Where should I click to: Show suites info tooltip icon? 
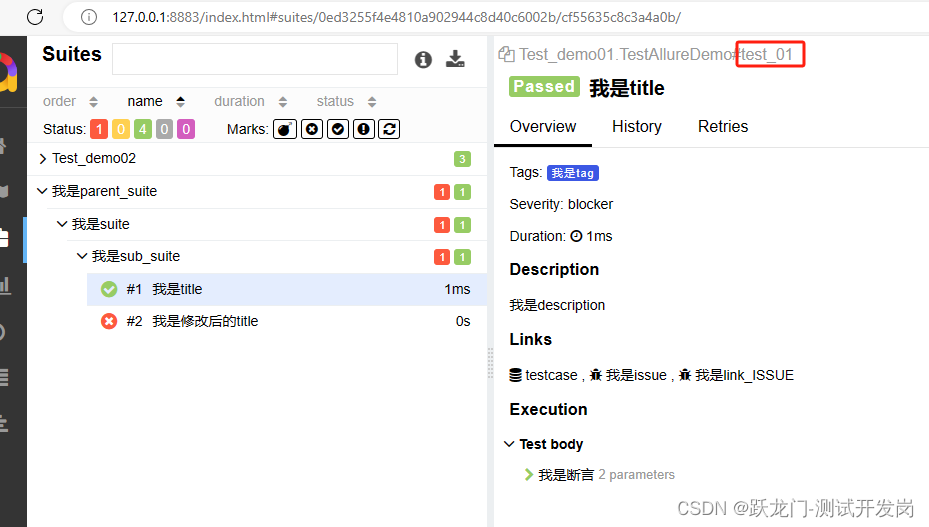click(x=423, y=59)
